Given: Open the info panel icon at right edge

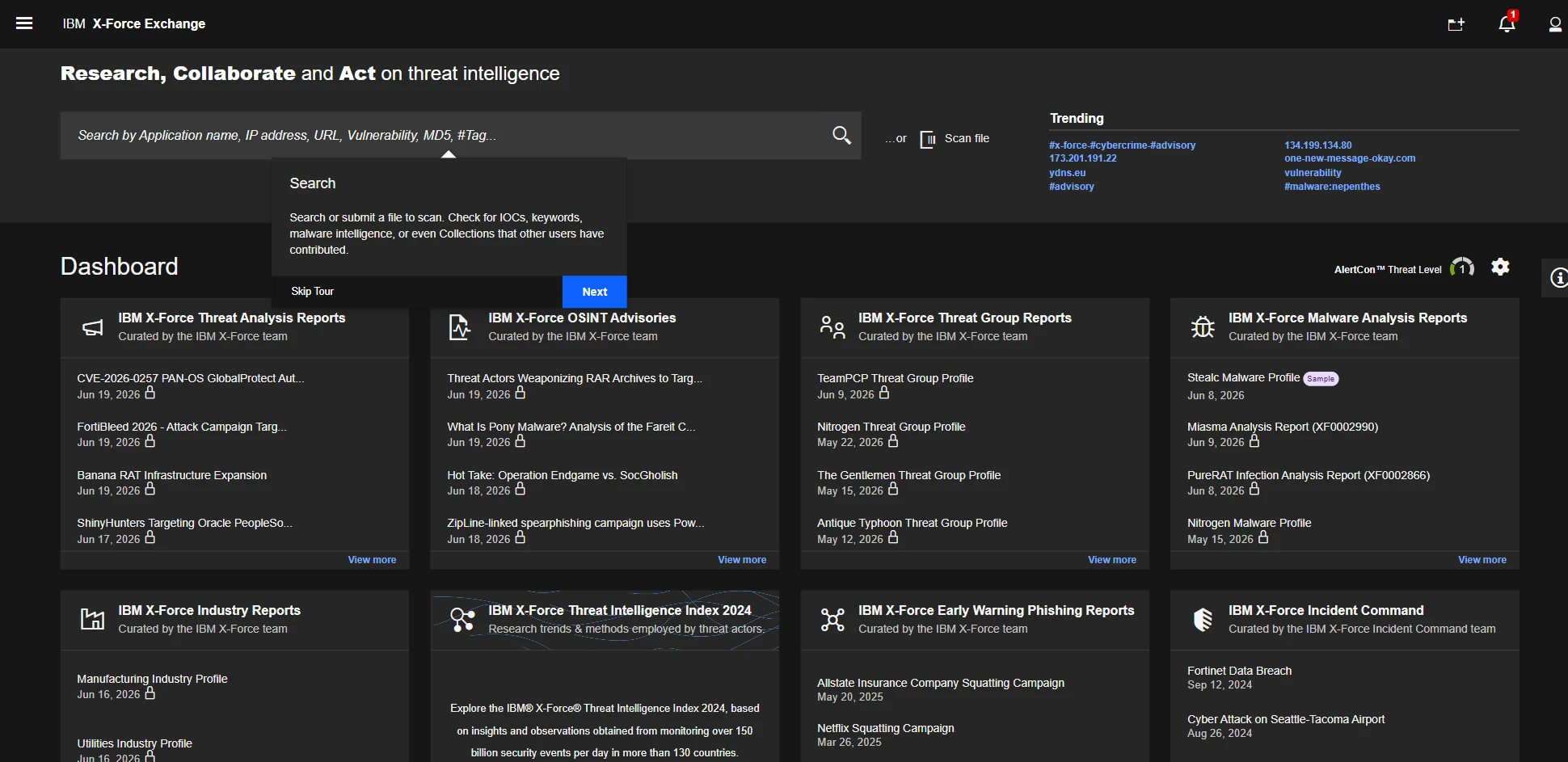Looking at the screenshot, I should click(1558, 278).
